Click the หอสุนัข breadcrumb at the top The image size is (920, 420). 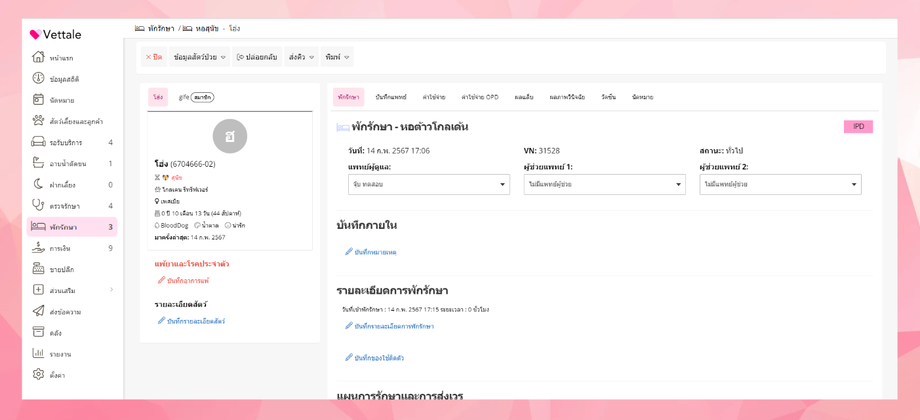tap(201, 28)
